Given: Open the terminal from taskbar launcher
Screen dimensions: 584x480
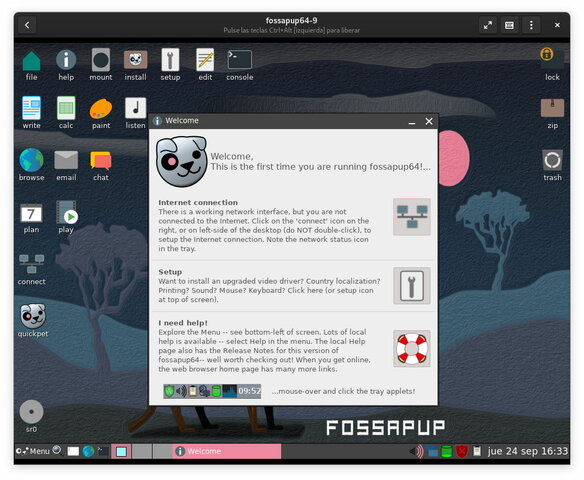Looking at the screenshot, I should 103,451.
